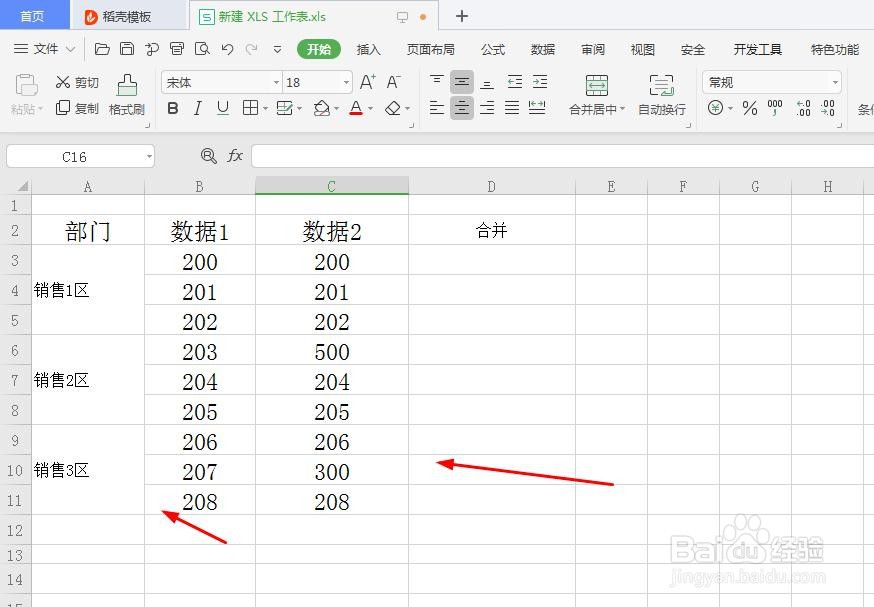
Task: Open the 数据 ribbon tab
Action: coord(542,48)
